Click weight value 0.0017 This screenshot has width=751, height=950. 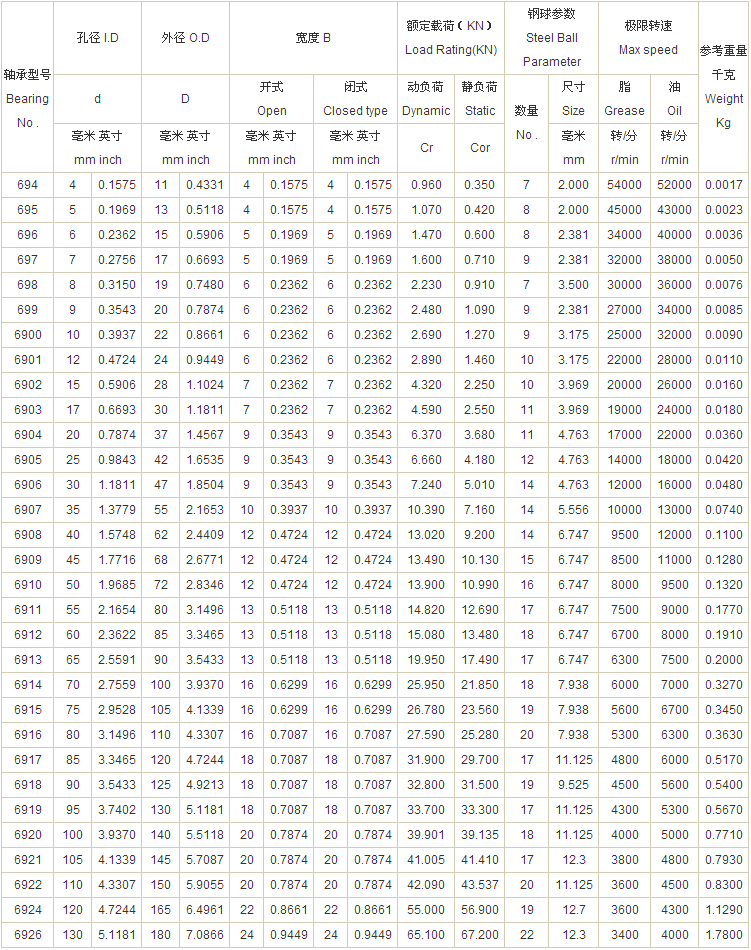click(723, 185)
